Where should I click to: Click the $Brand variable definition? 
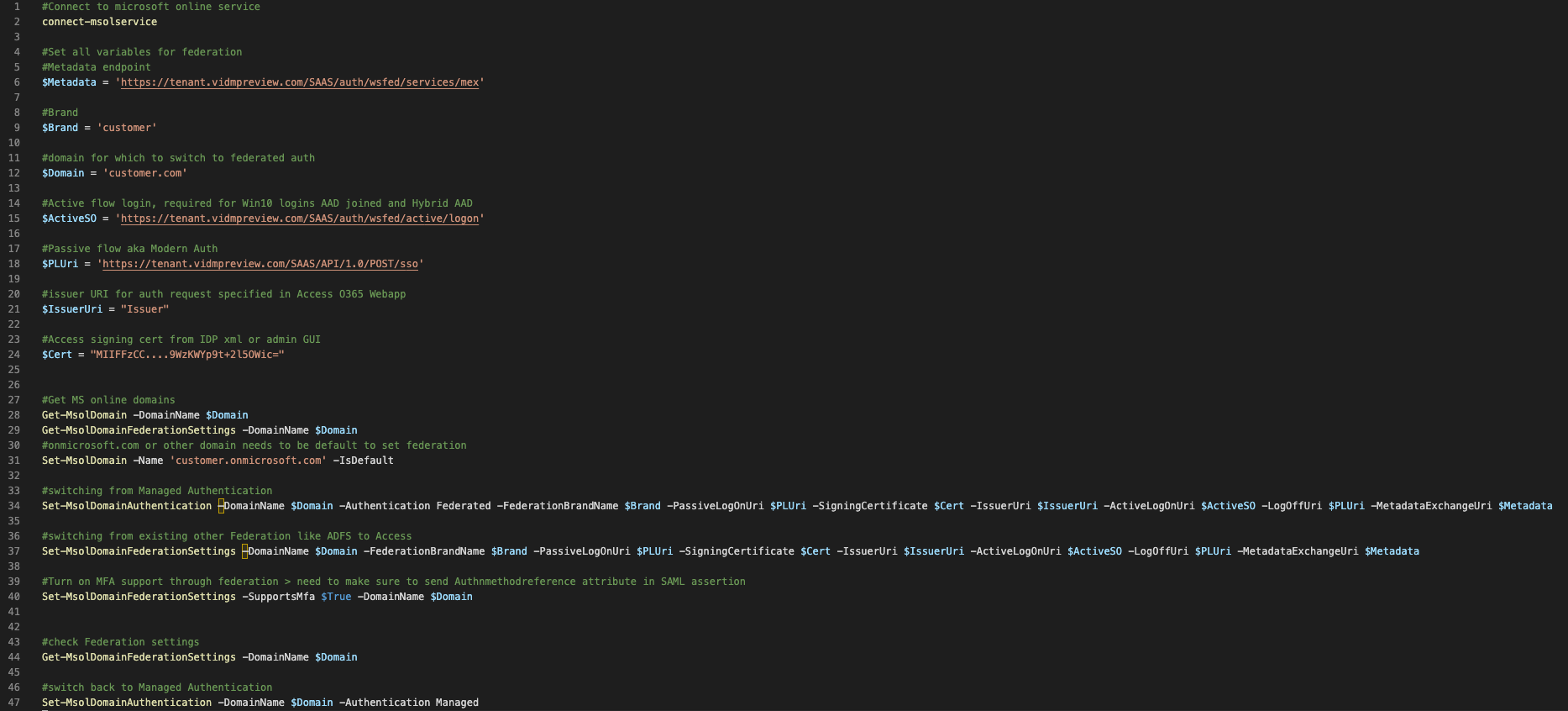[x=60, y=128]
